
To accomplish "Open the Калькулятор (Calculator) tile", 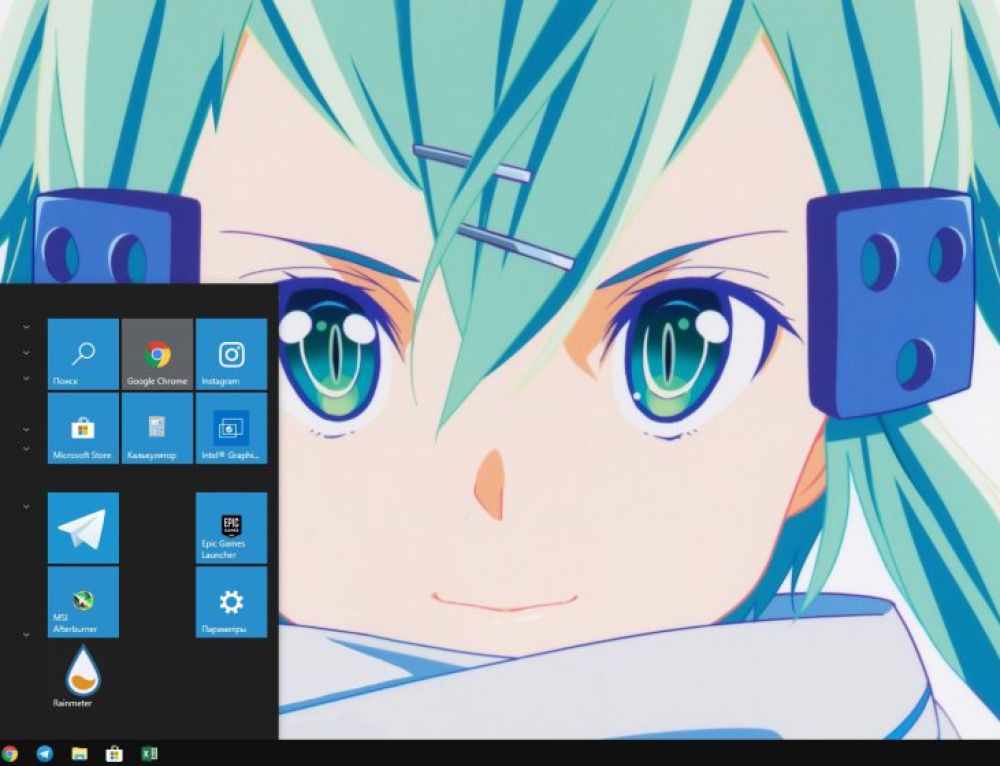I will click(156, 429).
